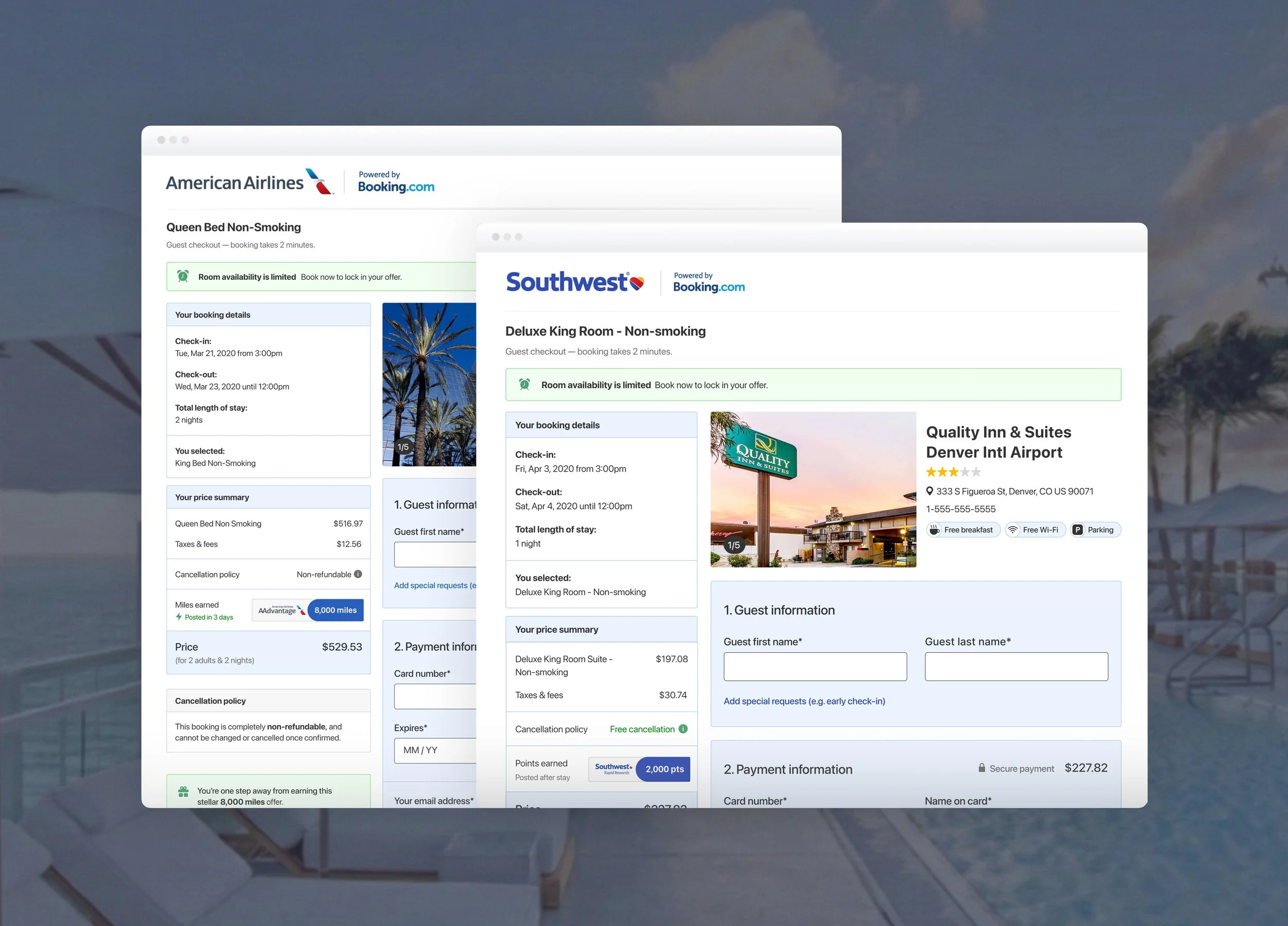Open Add special requests (e.g. early check-in) link
Viewport: 1288px width, 926px height.
(804, 701)
